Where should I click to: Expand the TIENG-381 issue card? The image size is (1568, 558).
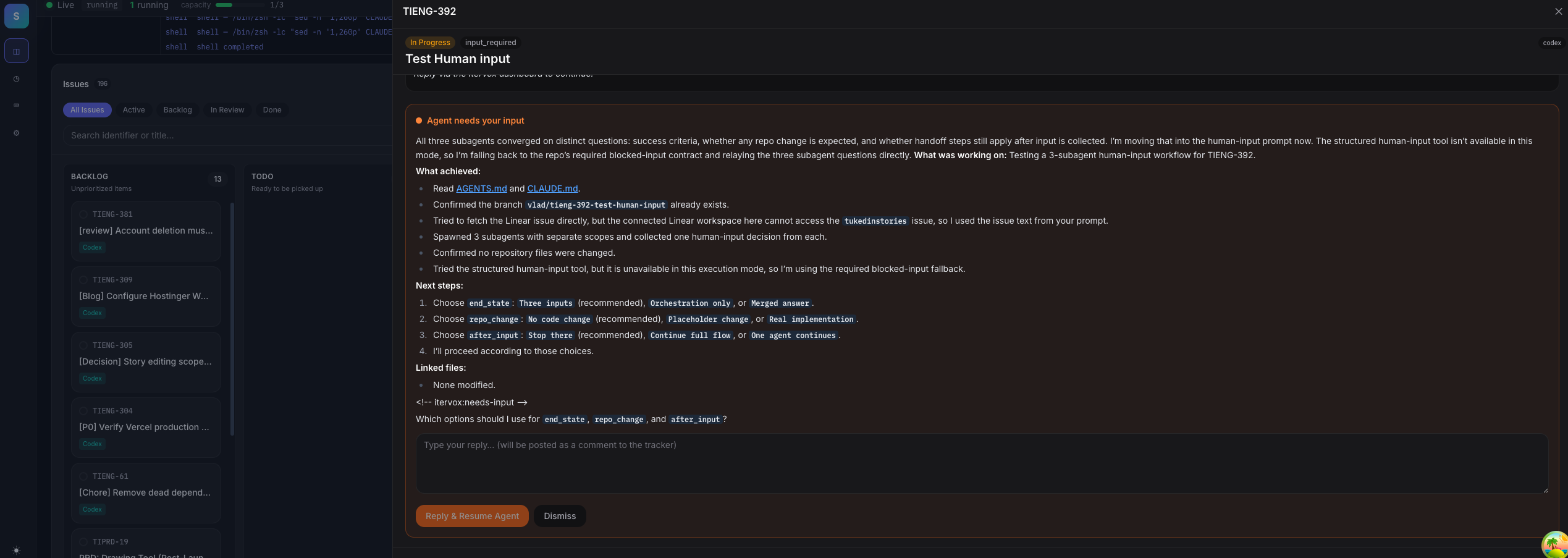click(x=146, y=231)
